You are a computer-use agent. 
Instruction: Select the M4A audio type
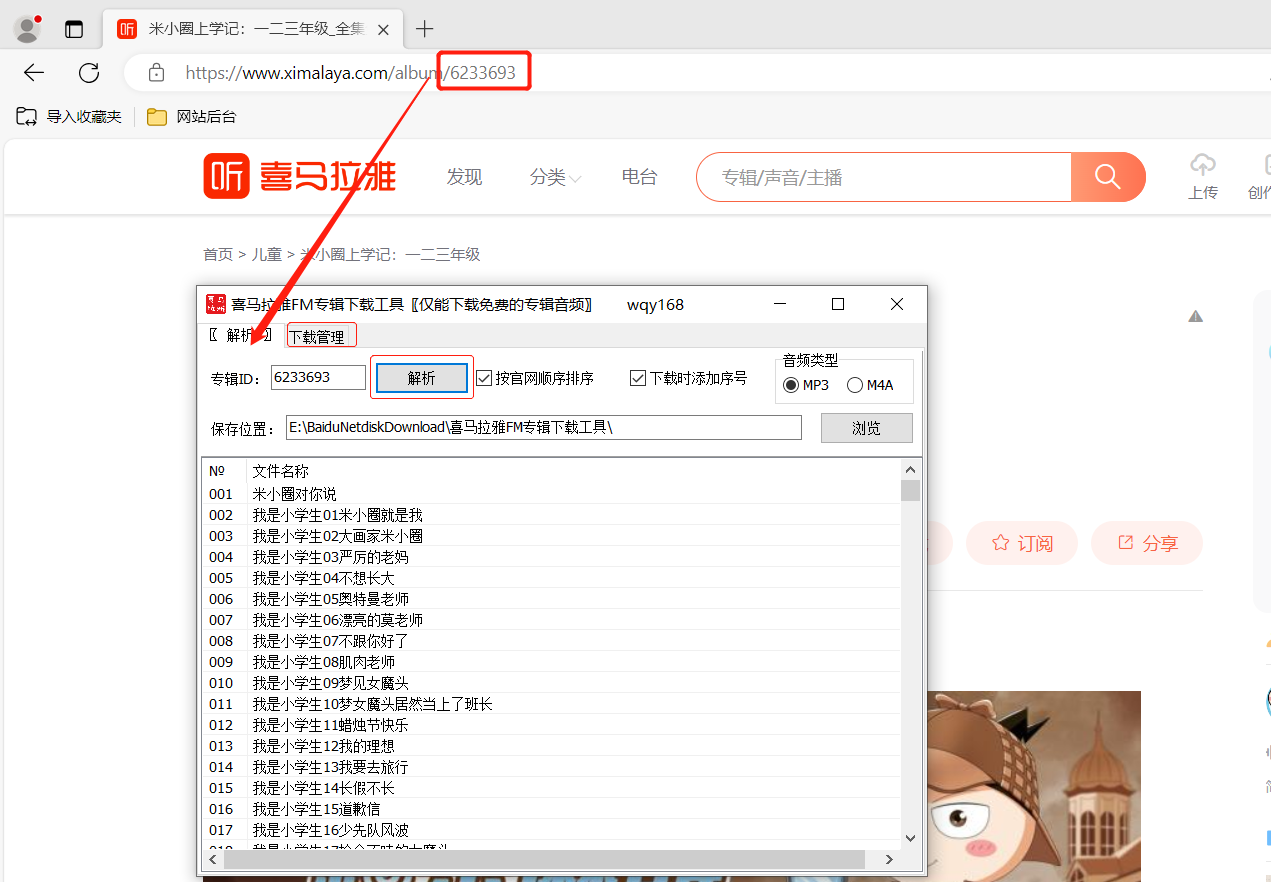pyautogui.click(x=870, y=385)
